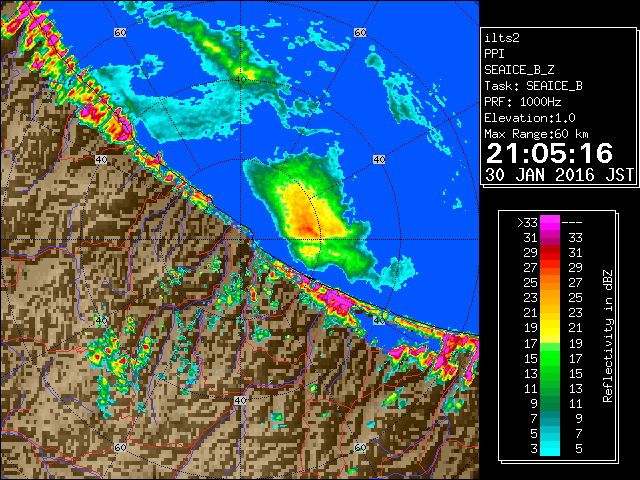Click the timestamp '21:05:16'
Screen dimensions: 640x480
pyautogui.click(x=549, y=153)
